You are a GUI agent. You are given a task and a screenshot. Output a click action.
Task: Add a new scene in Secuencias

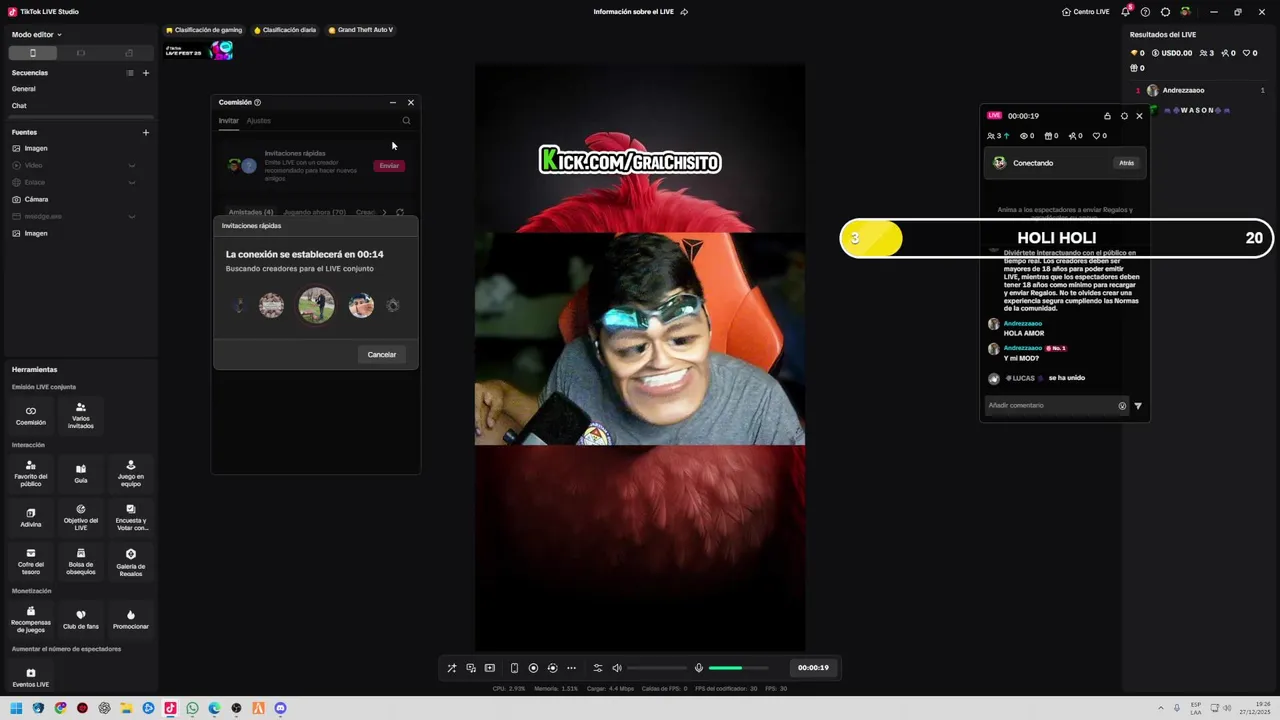[x=146, y=73]
